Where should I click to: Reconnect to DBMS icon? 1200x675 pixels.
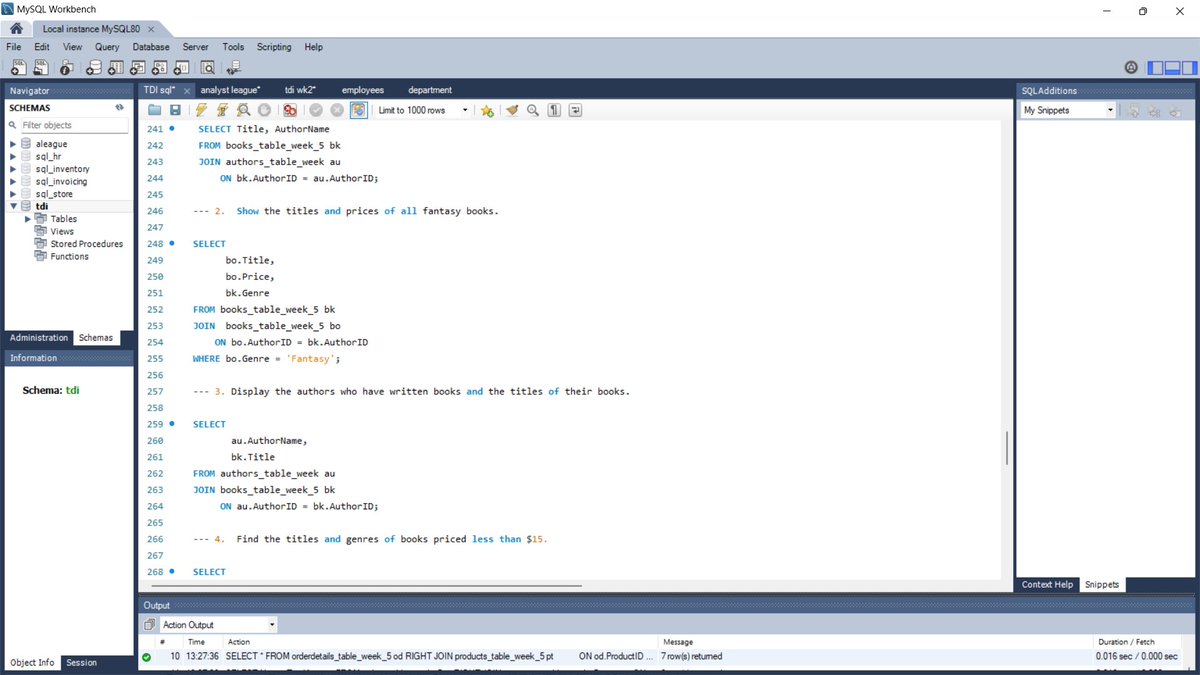click(234, 68)
